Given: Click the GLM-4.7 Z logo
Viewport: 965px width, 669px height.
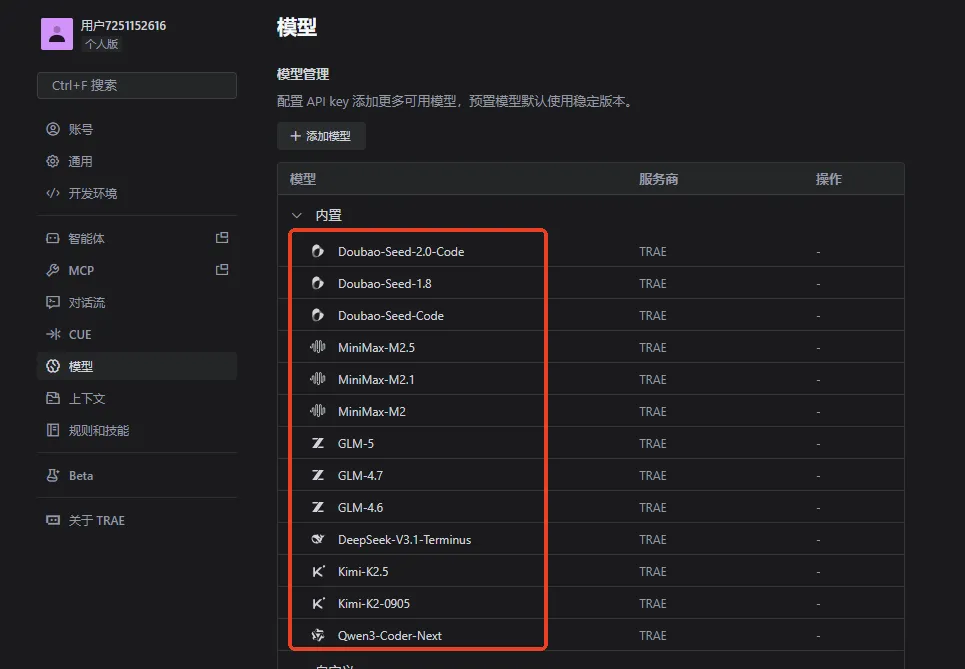Looking at the screenshot, I should tap(318, 475).
